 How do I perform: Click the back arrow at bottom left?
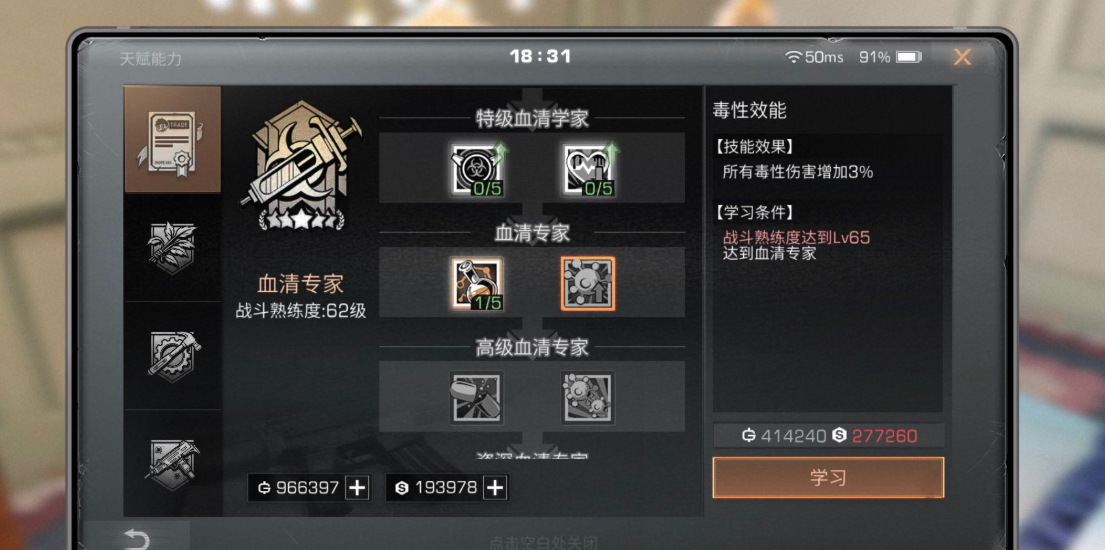(136, 540)
